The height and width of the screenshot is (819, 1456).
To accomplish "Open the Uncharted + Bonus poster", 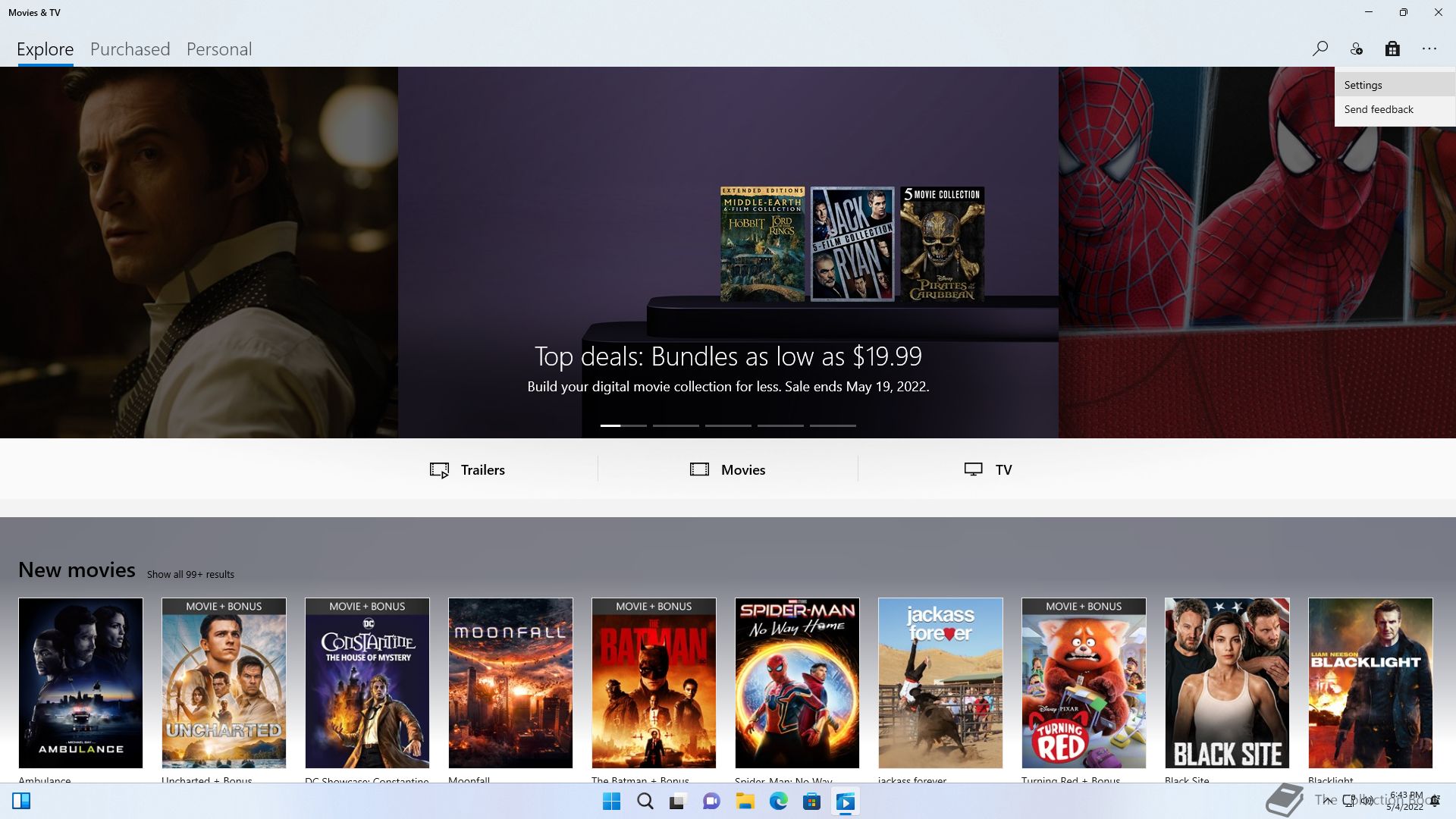I will pyautogui.click(x=224, y=682).
